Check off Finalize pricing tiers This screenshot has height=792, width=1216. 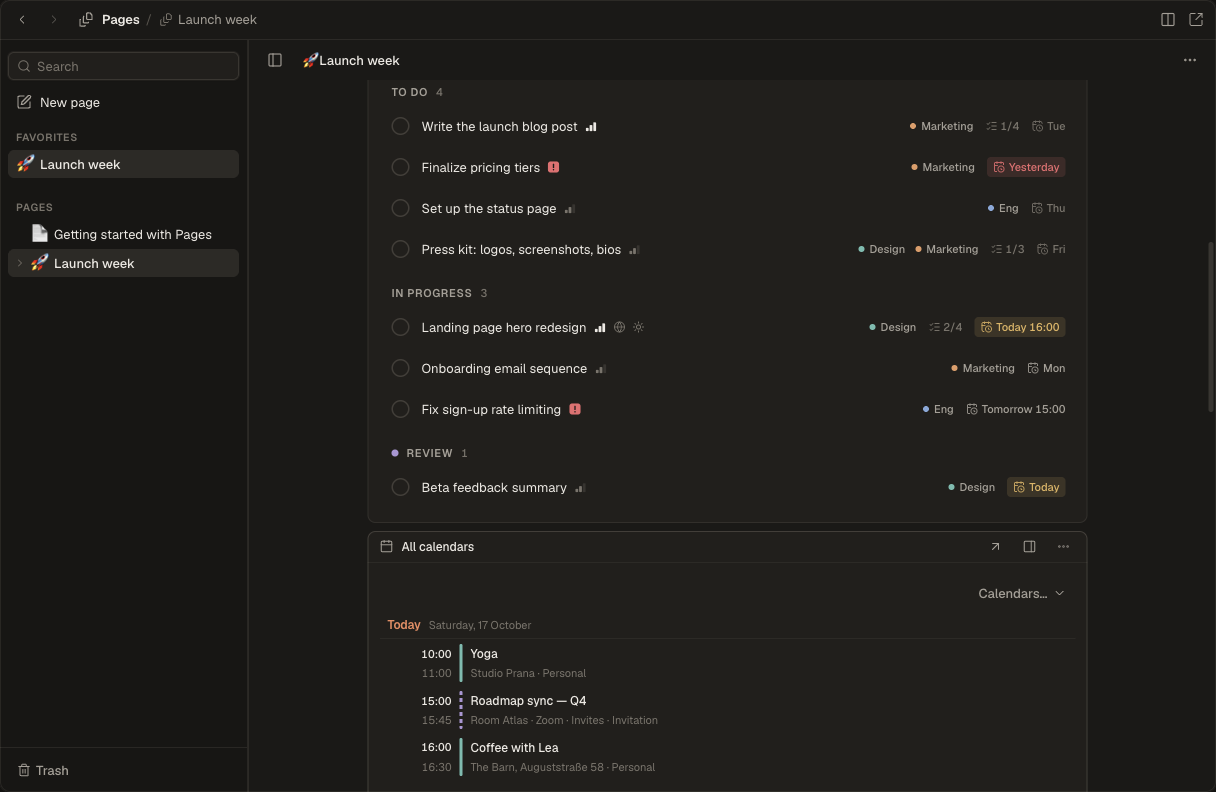(400, 167)
